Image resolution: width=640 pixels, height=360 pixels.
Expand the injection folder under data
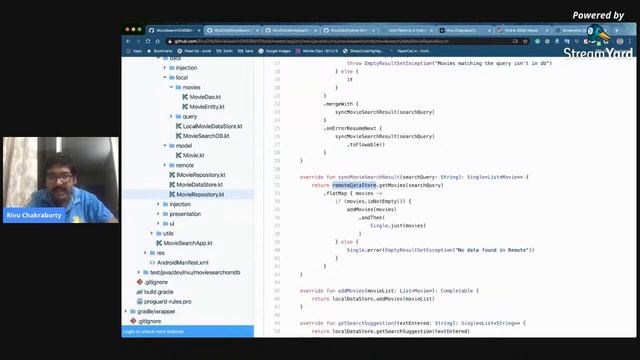(165, 68)
